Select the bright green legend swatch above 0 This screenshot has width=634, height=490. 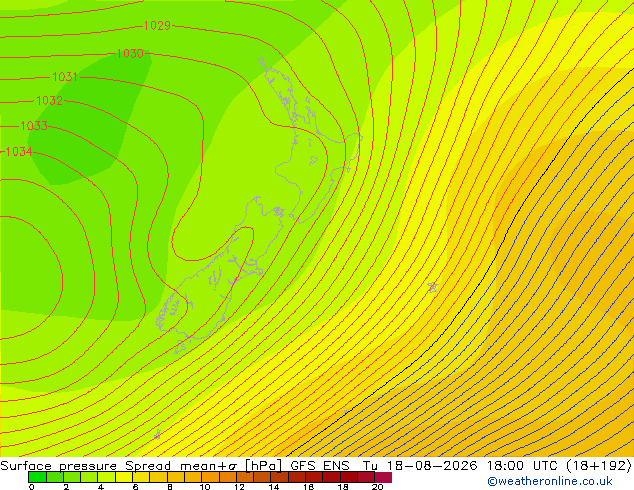37,477
